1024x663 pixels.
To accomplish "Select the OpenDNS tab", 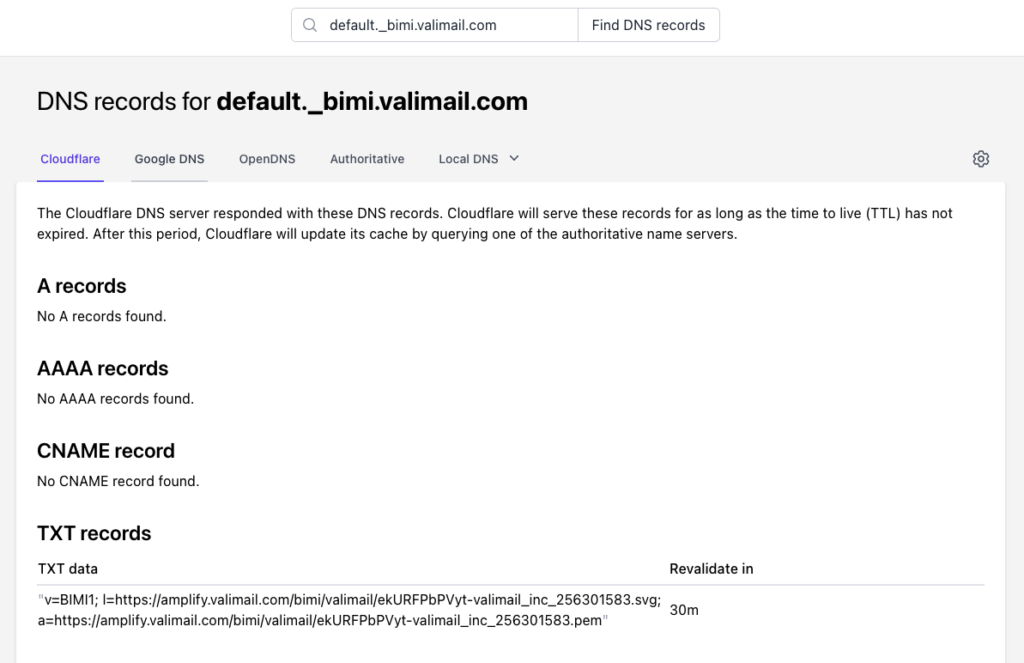I will tap(267, 158).
